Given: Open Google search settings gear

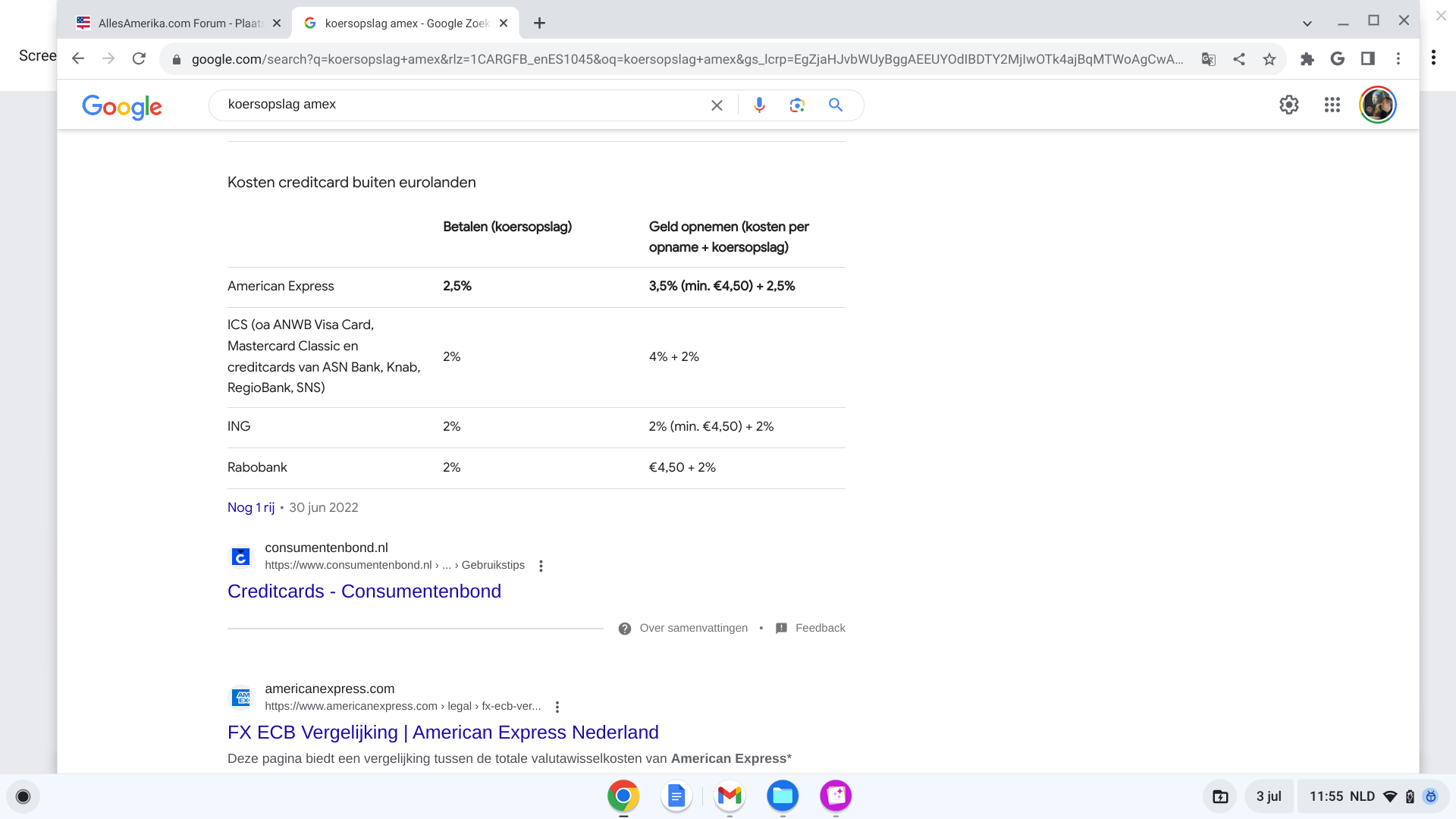Looking at the screenshot, I should [1289, 105].
